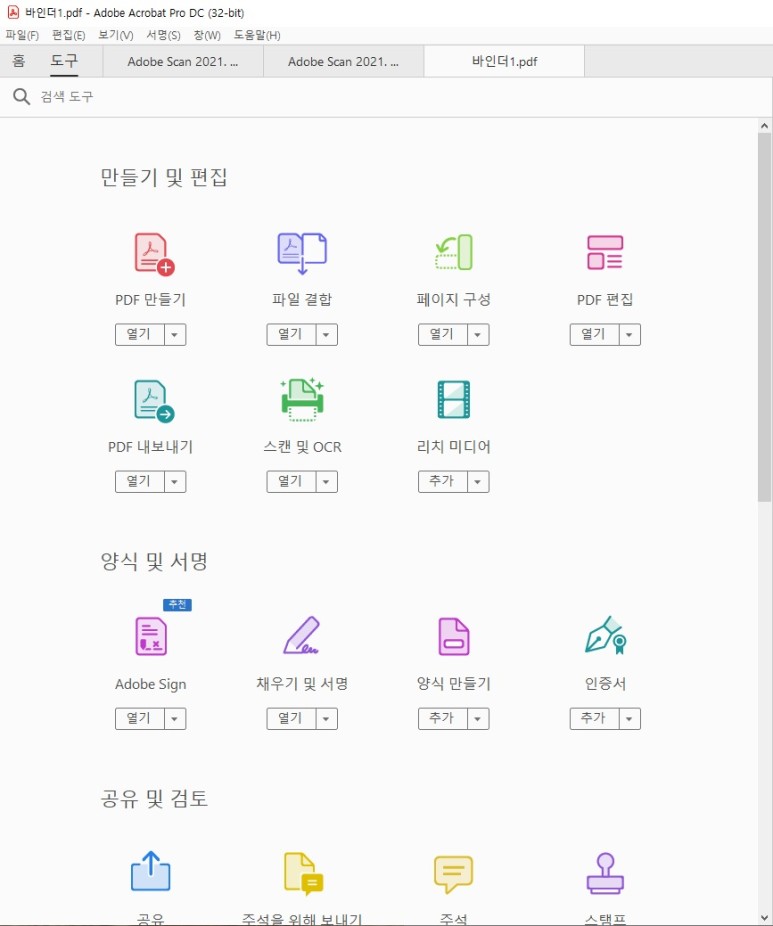Expand dropdown arrow next to PDF 편집 열기
Image resolution: width=773 pixels, height=926 pixels.
coord(630,335)
